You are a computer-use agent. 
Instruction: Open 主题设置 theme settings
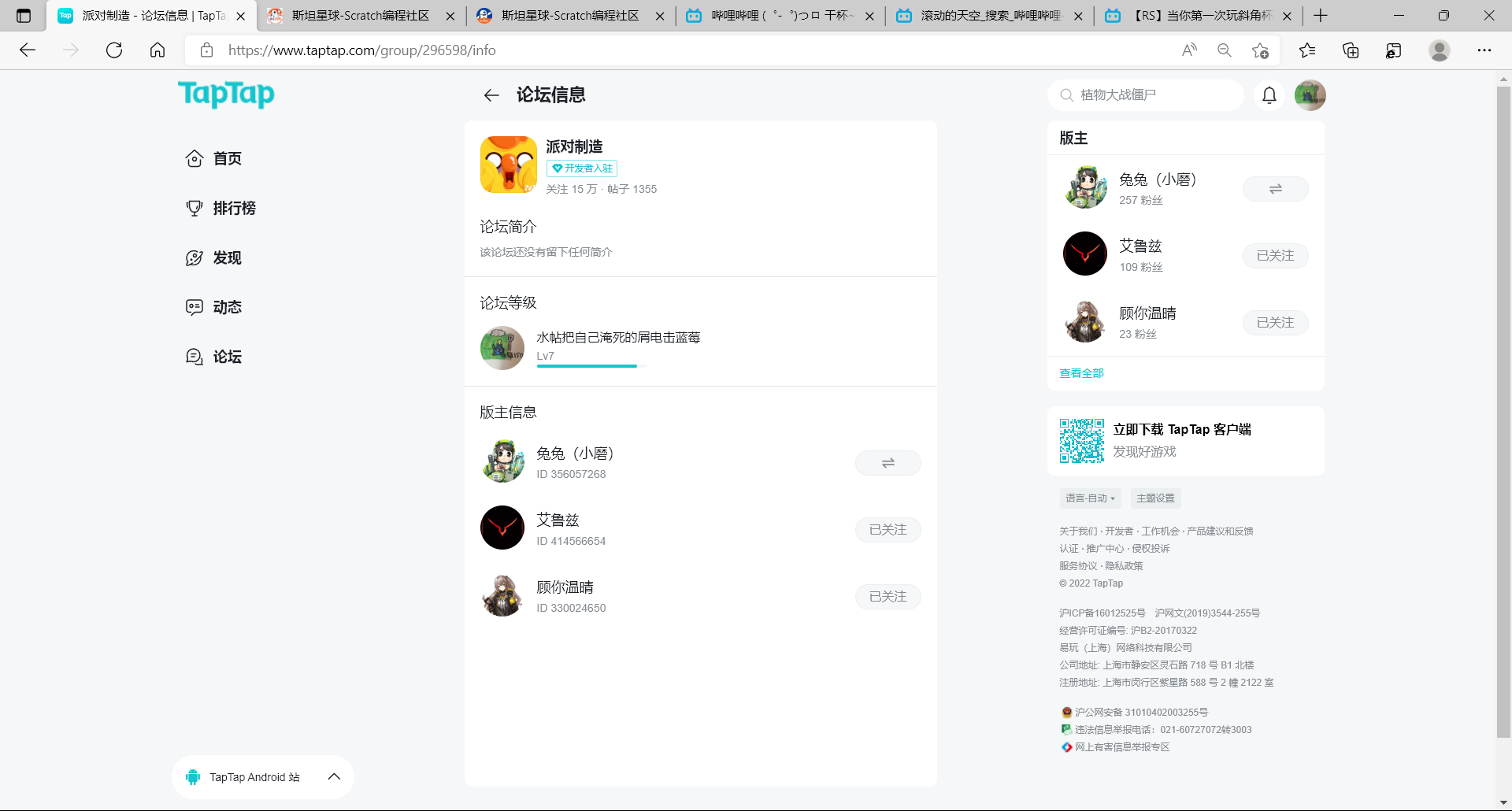pos(1155,498)
